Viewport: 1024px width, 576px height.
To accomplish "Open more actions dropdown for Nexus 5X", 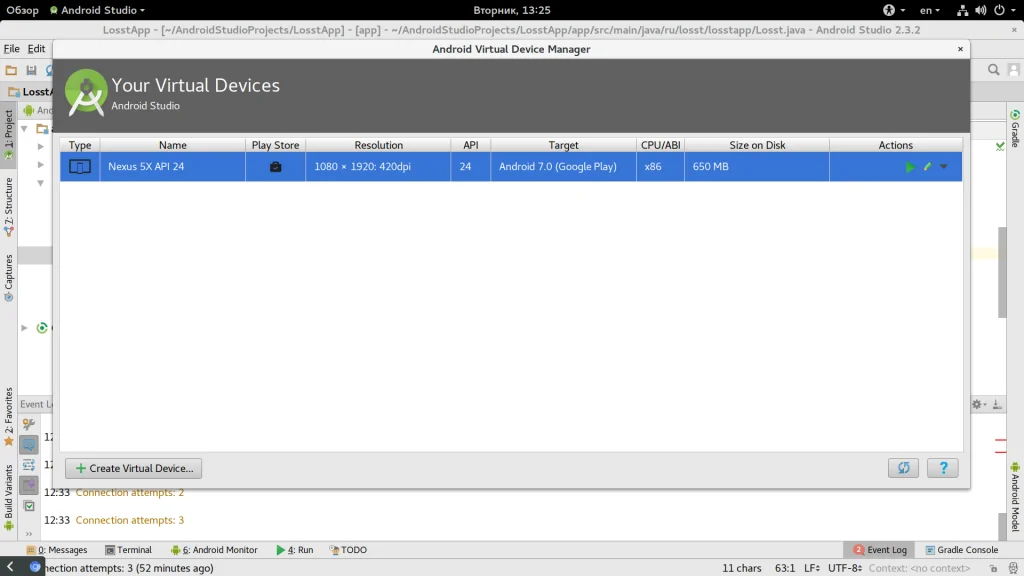I will (944, 167).
